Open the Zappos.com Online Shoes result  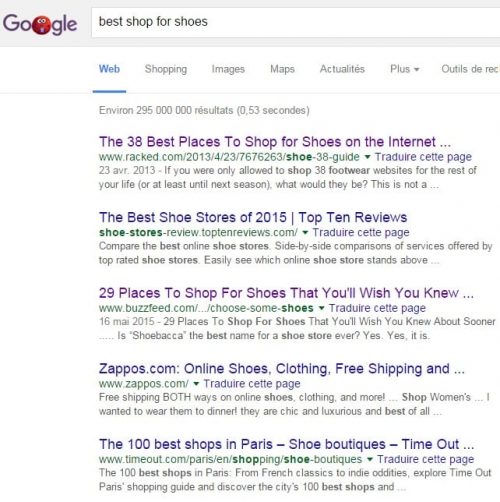[282, 369]
